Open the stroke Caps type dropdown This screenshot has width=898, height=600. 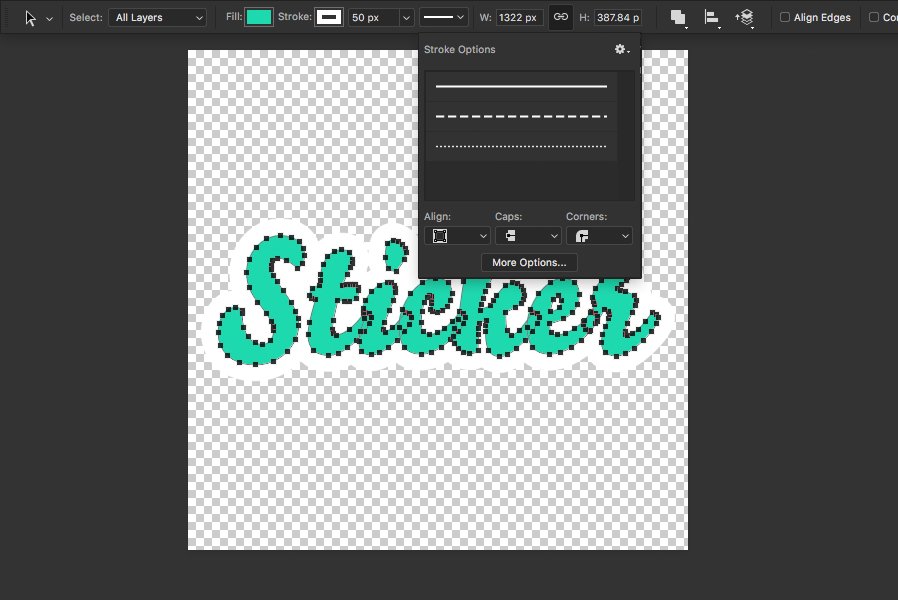click(528, 236)
